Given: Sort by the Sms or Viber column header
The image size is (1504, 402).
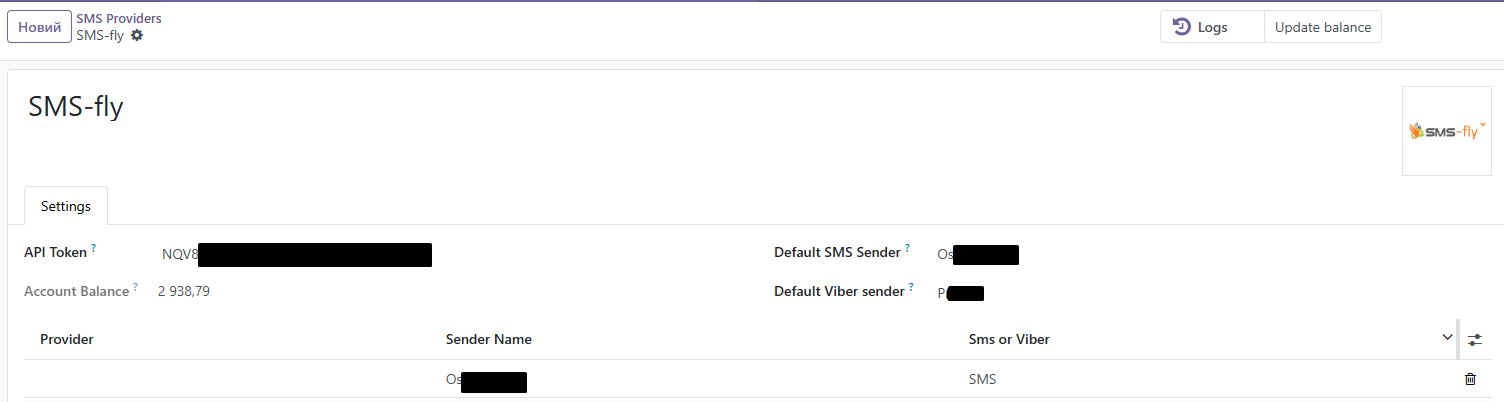Looking at the screenshot, I should pyautogui.click(x=1009, y=340).
